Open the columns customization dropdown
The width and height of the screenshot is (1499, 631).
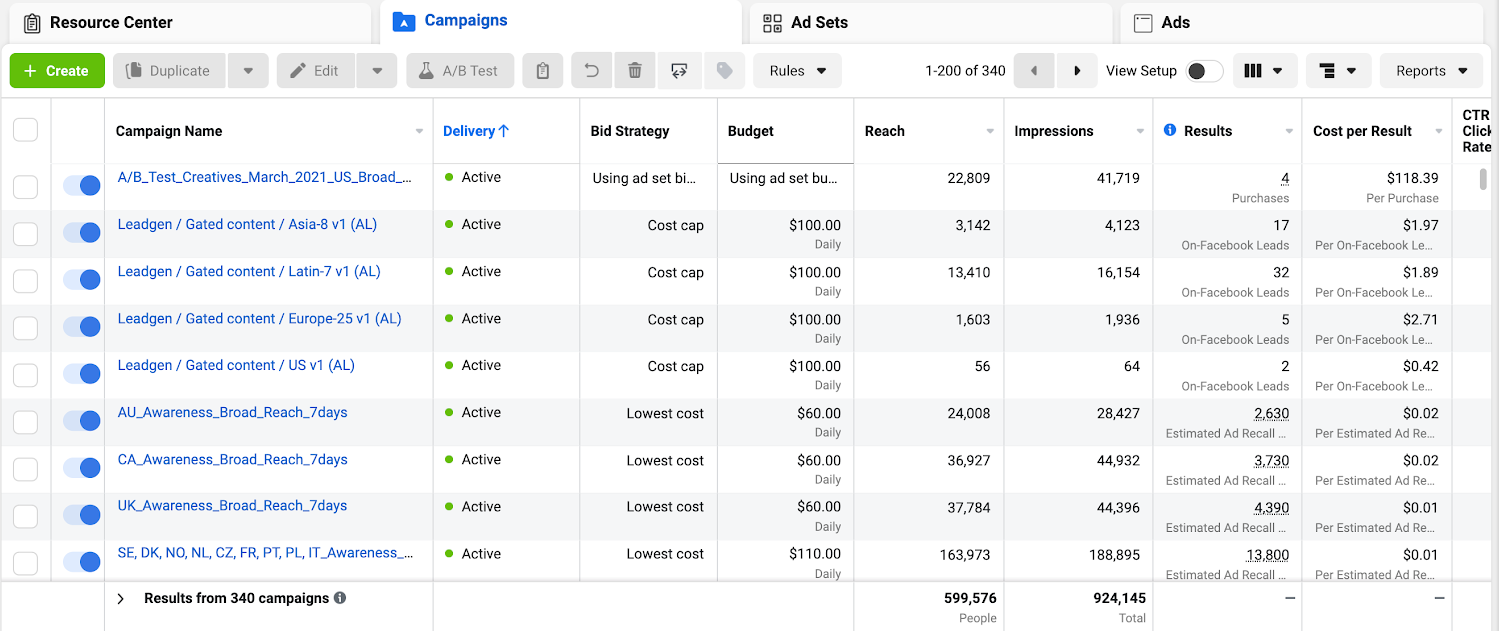point(1264,71)
